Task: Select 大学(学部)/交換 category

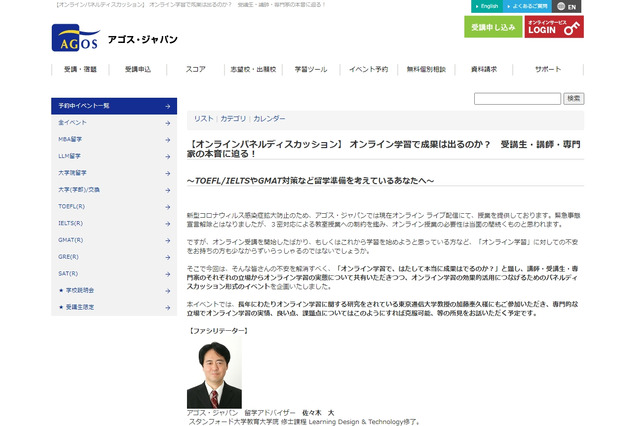Action: 114,190
